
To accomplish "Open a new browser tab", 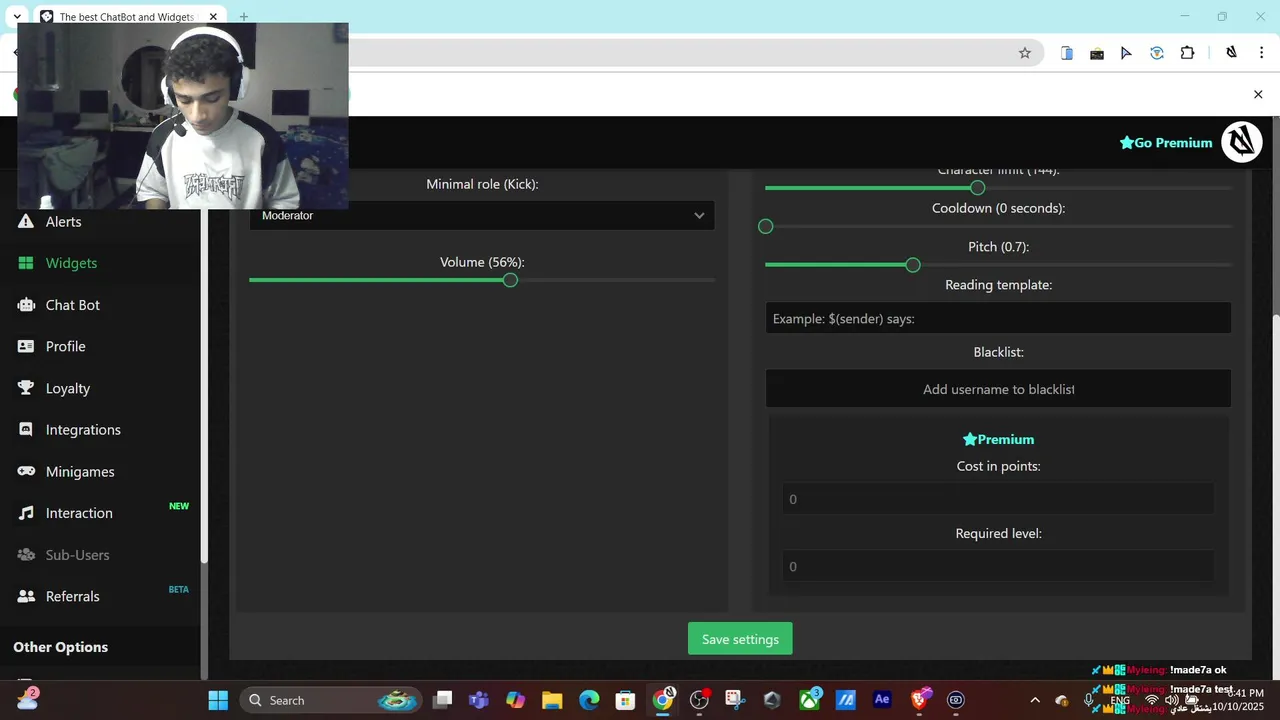I will 244,17.
